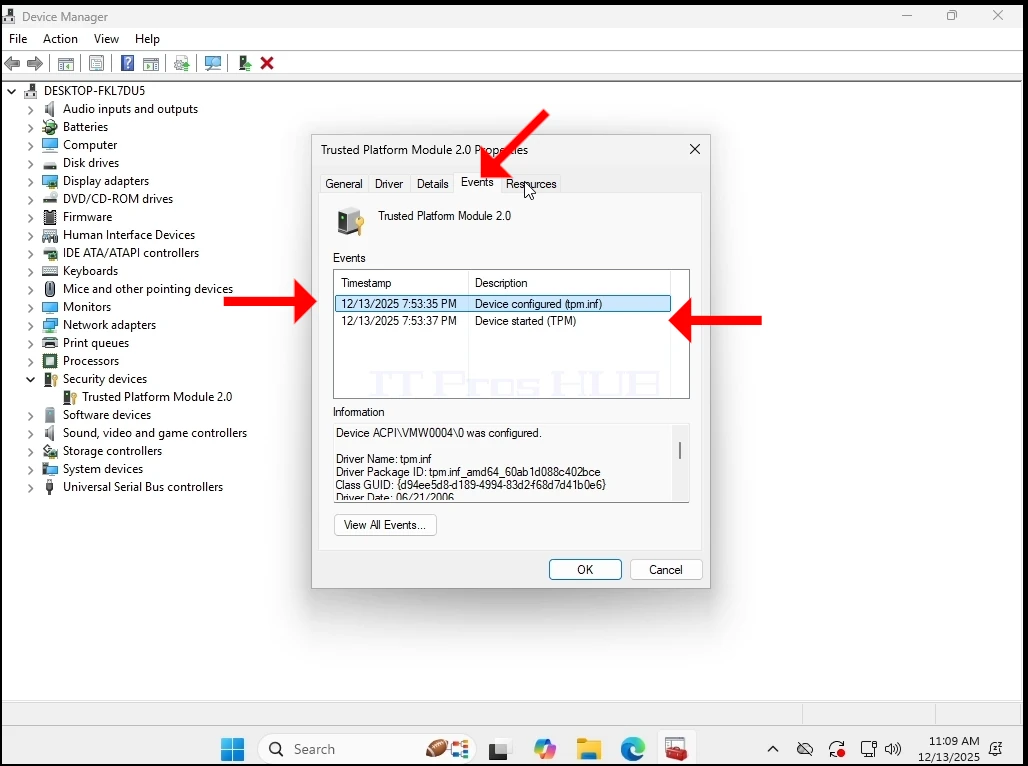Select the Software devices row
The height and width of the screenshot is (766, 1028).
tap(107, 415)
